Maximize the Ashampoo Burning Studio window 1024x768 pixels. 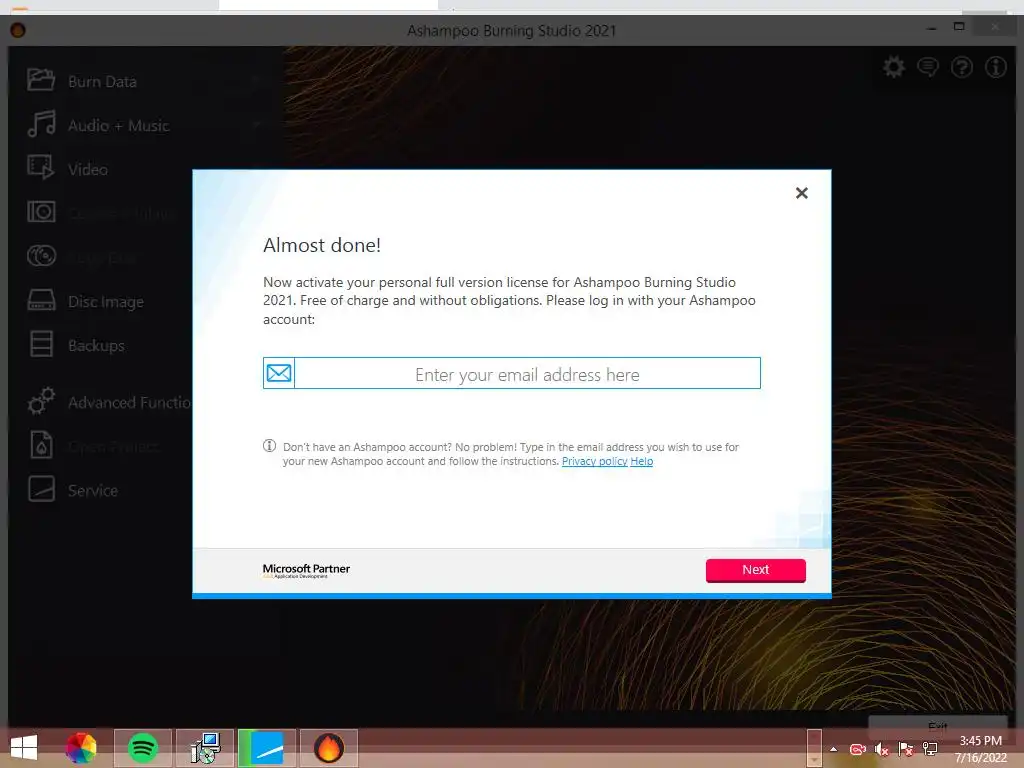[959, 27]
